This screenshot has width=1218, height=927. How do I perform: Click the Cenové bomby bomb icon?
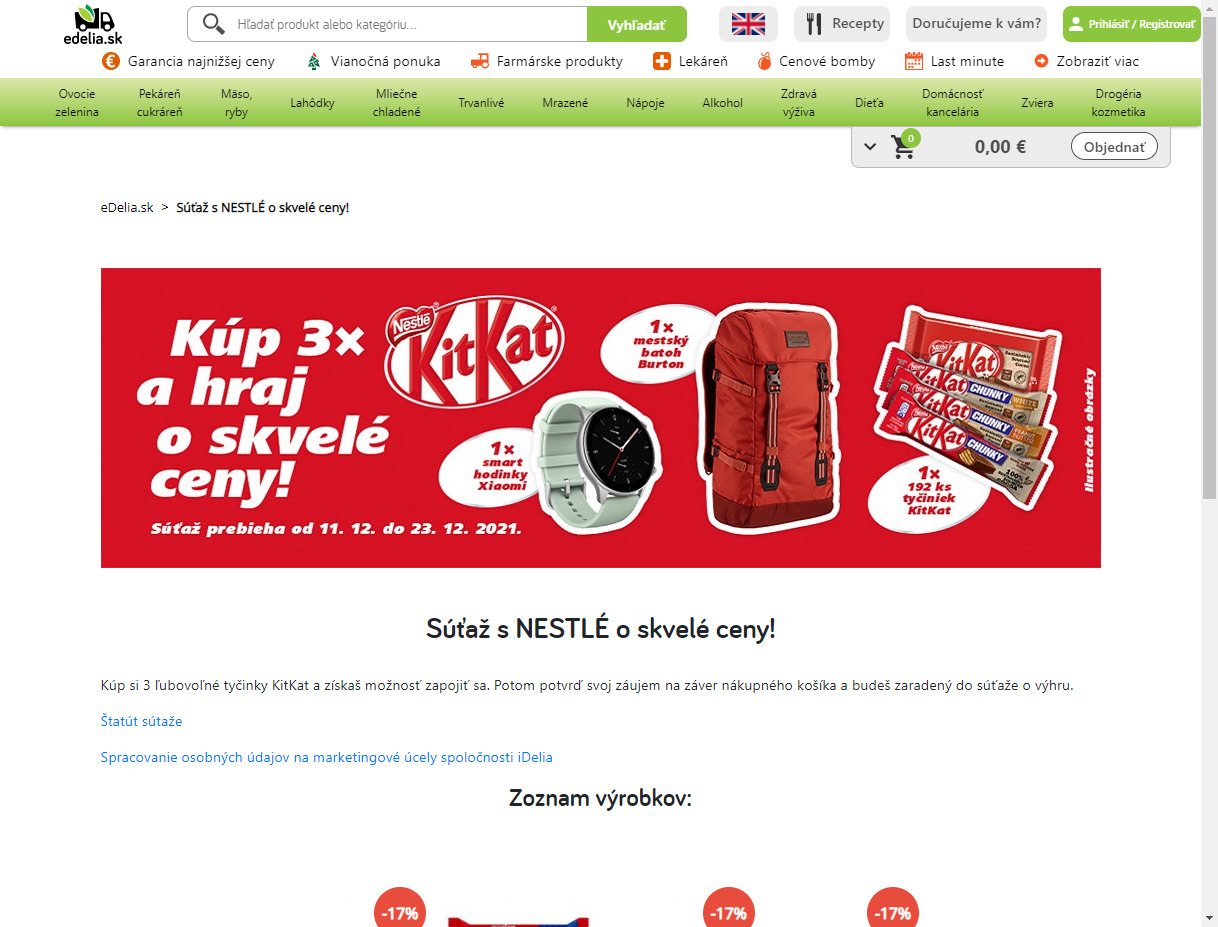[764, 61]
